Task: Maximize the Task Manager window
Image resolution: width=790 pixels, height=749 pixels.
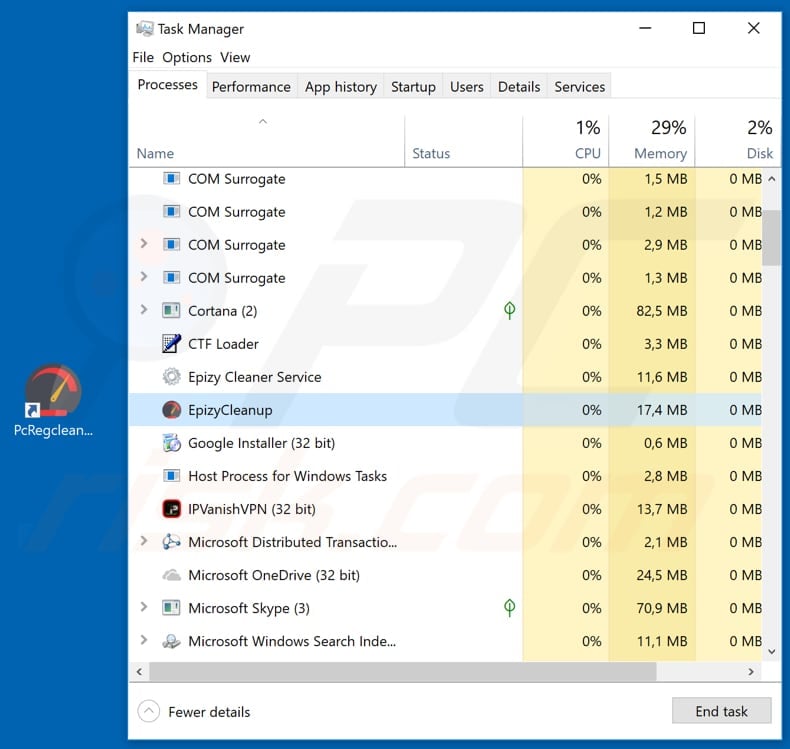Action: [699, 28]
